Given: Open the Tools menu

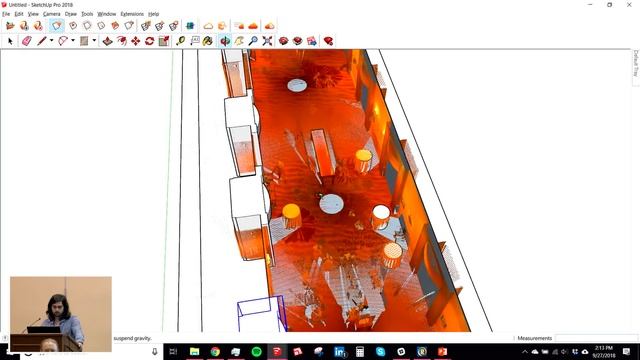Looking at the screenshot, I should click(x=87, y=14).
